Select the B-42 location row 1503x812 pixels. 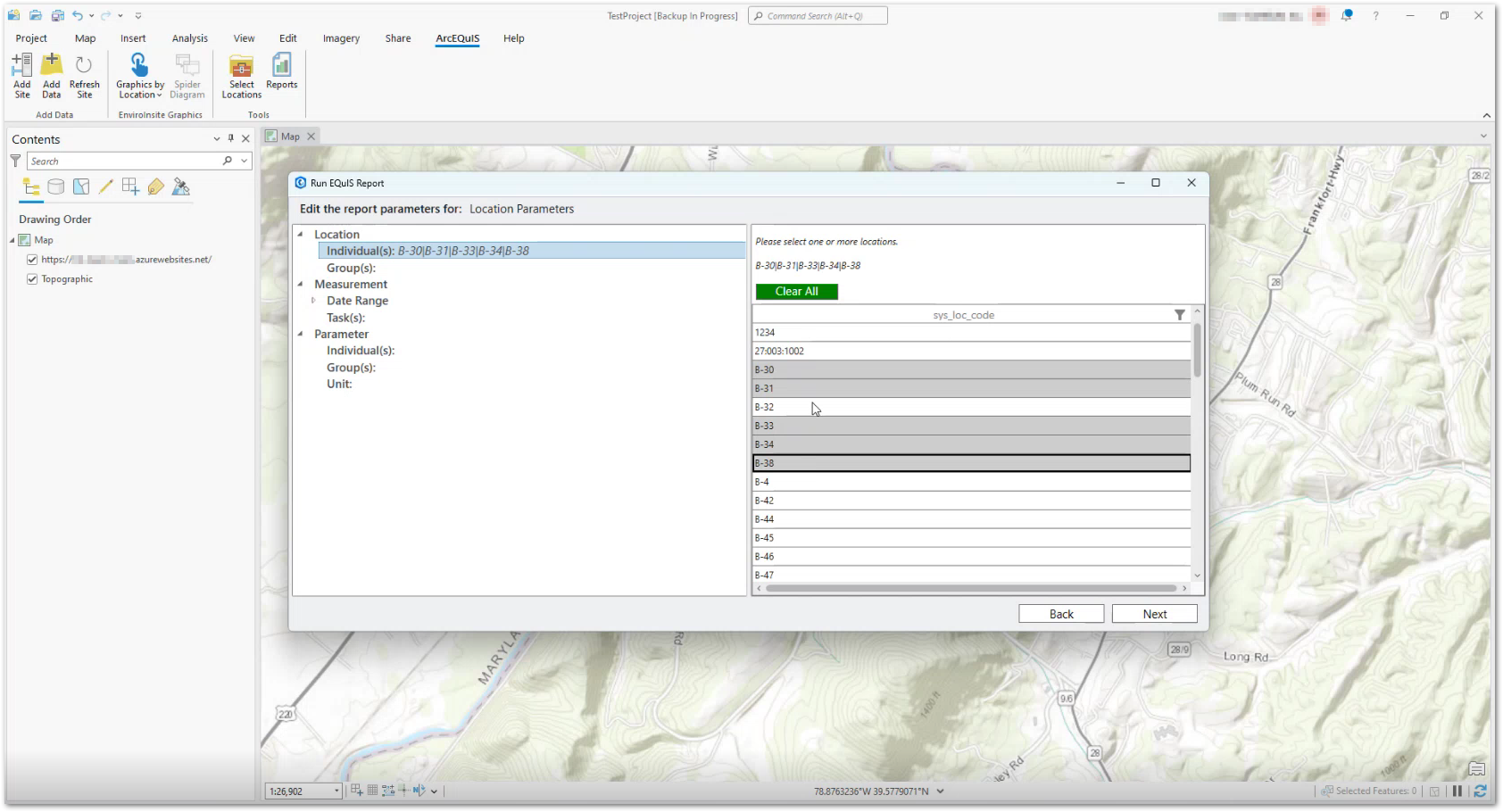pos(971,501)
